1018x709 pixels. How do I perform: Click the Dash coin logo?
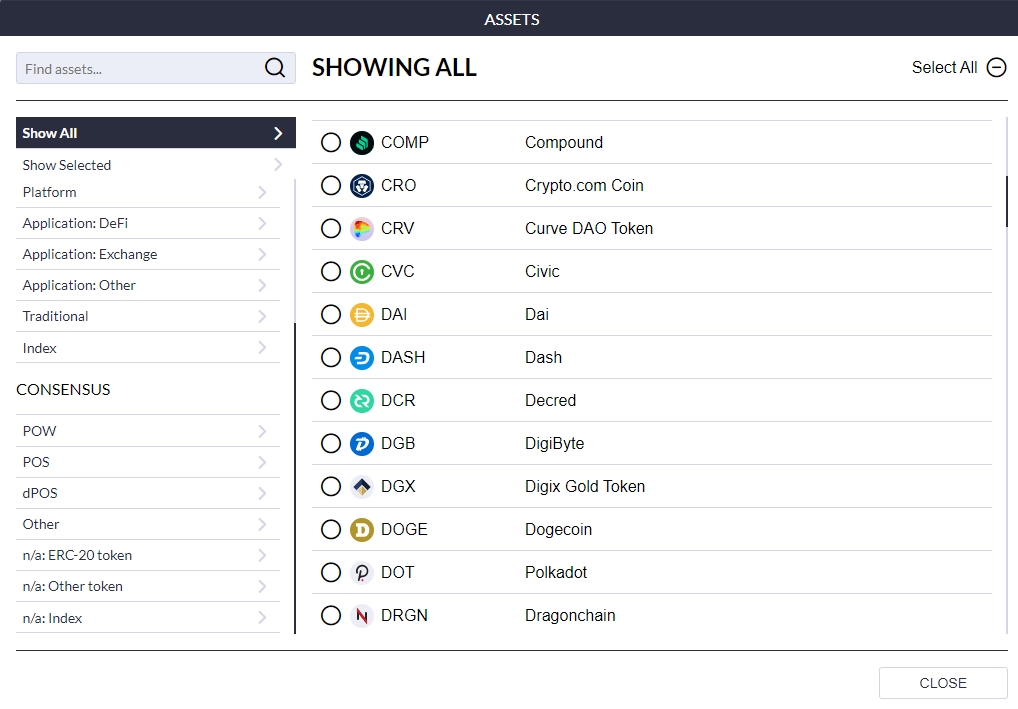[x=362, y=358]
